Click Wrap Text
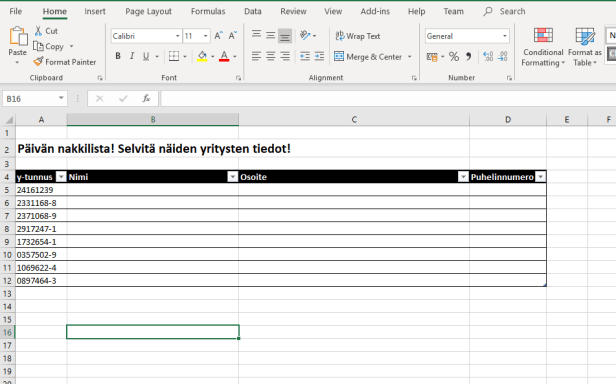 point(358,36)
